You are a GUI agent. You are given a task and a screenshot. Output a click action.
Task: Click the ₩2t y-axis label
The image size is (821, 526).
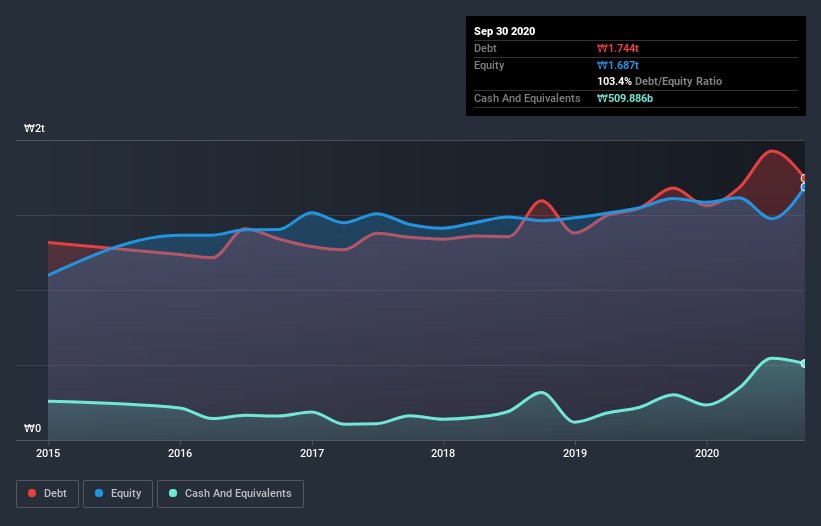(35, 128)
